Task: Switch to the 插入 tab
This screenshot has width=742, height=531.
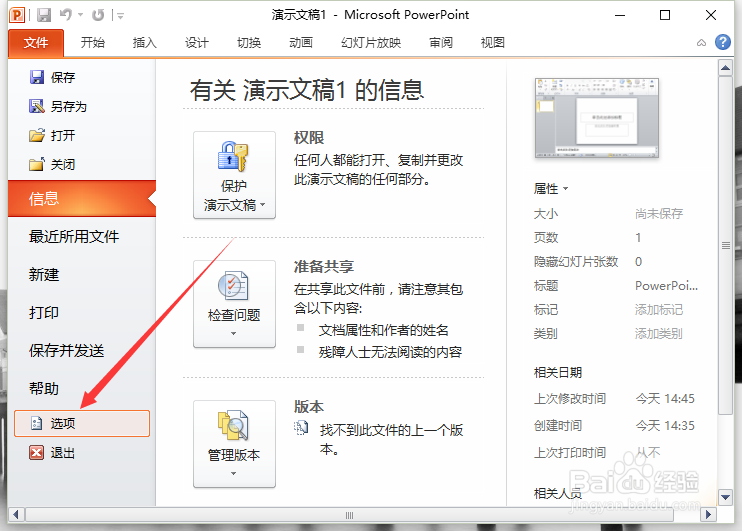Action: pyautogui.click(x=145, y=43)
